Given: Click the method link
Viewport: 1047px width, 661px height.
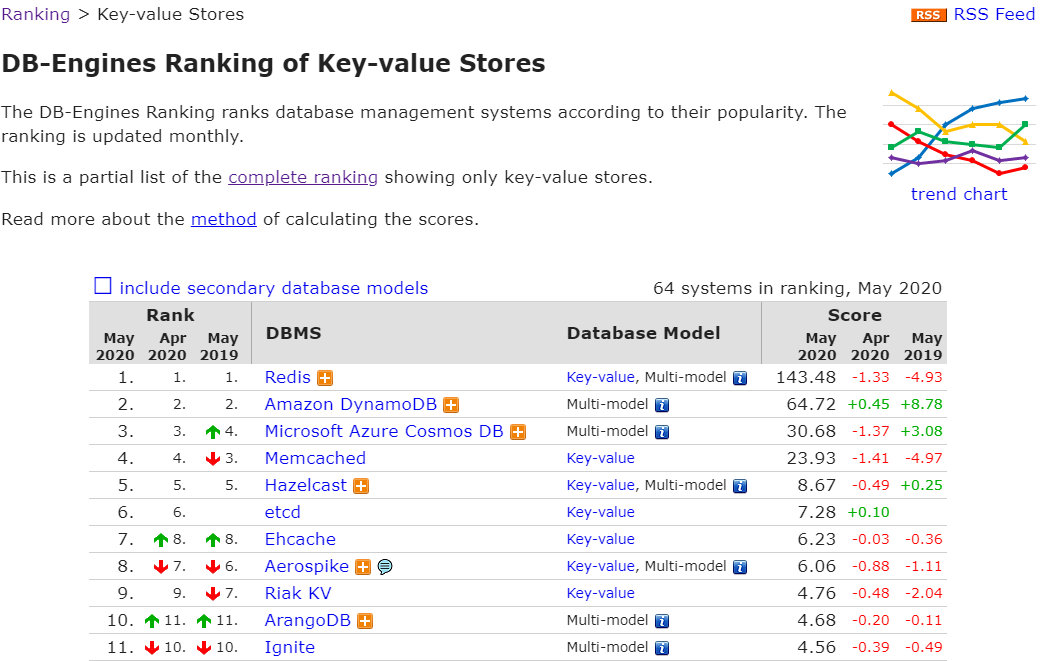Looking at the screenshot, I should pos(224,219).
